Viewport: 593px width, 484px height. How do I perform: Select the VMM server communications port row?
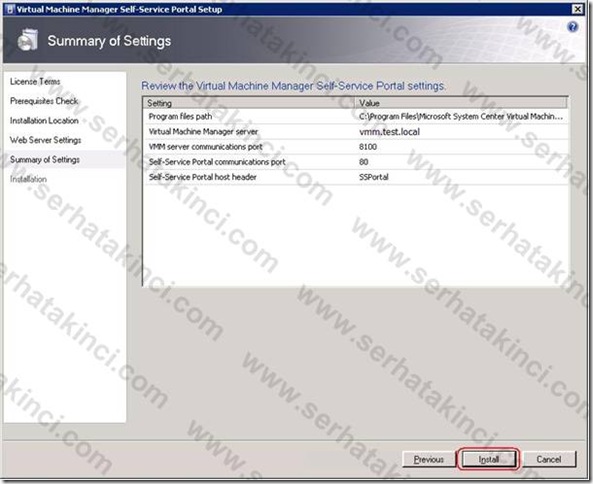355,147
